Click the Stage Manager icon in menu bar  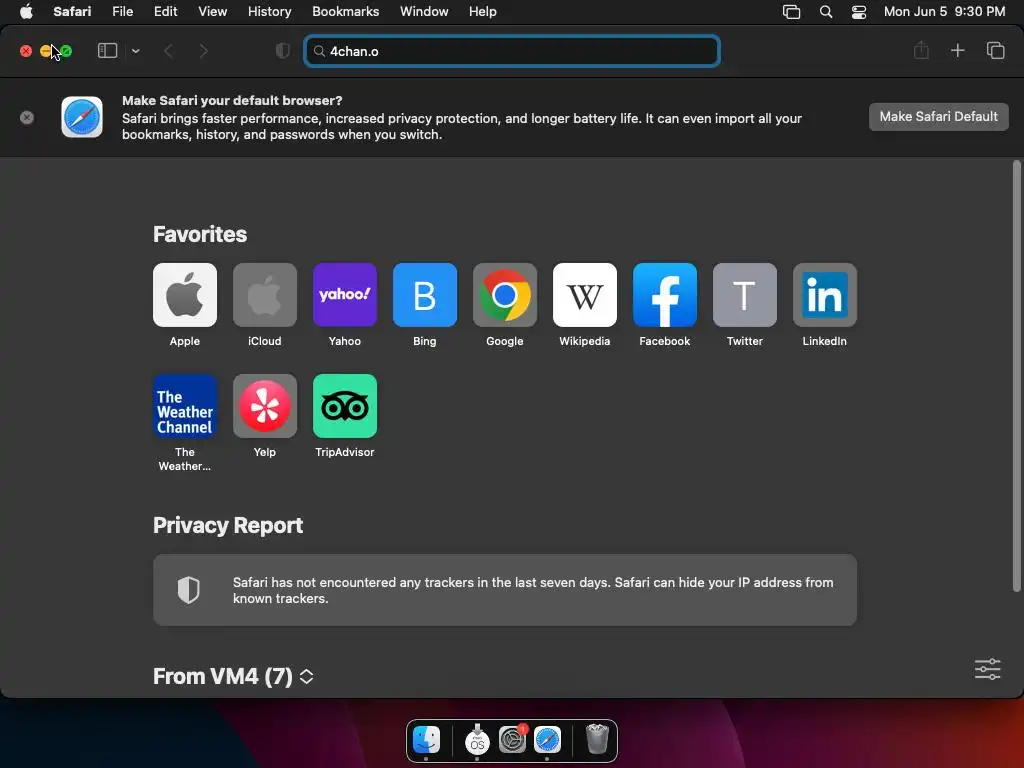tap(792, 12)
